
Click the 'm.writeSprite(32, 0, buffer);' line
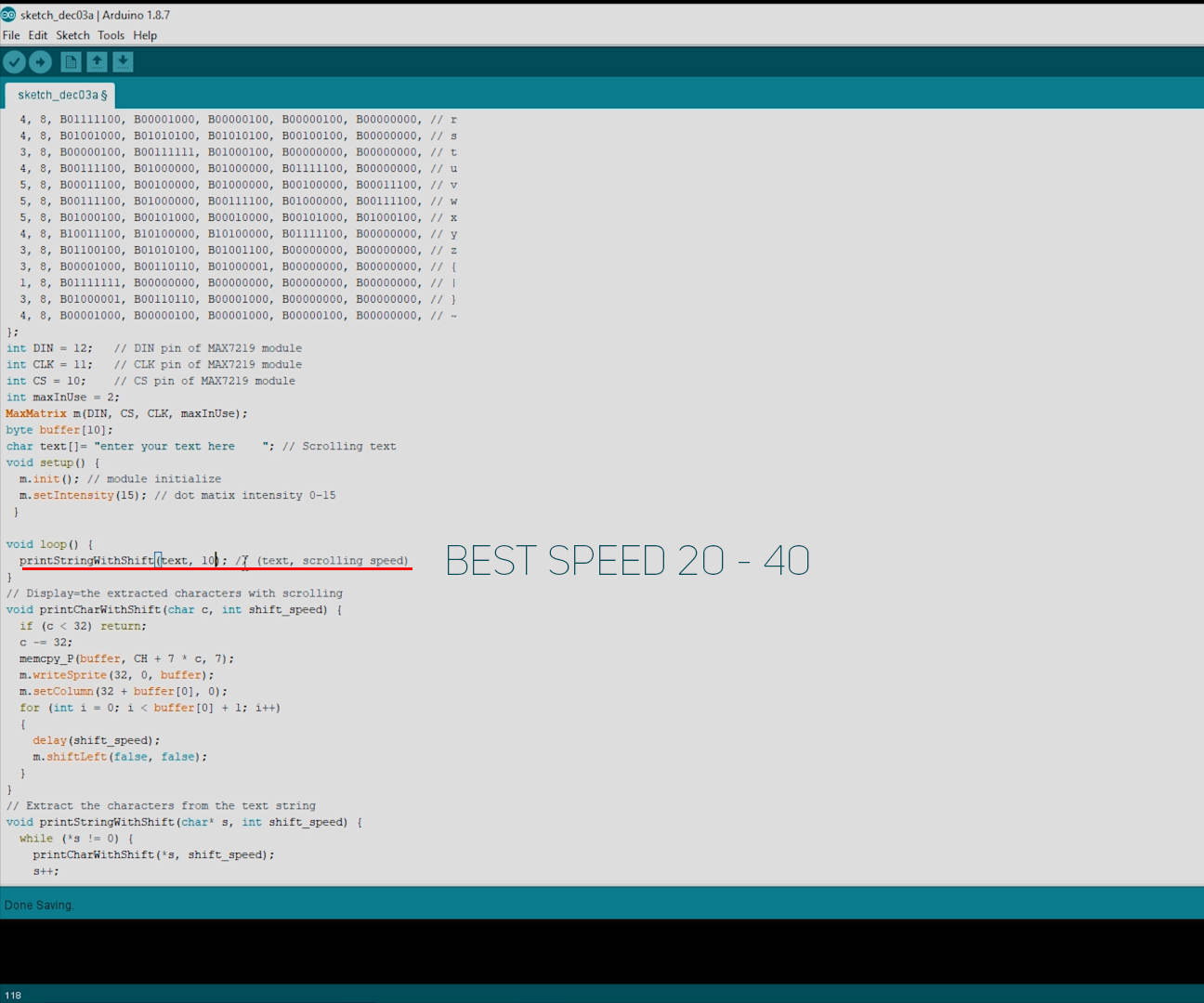116,675
